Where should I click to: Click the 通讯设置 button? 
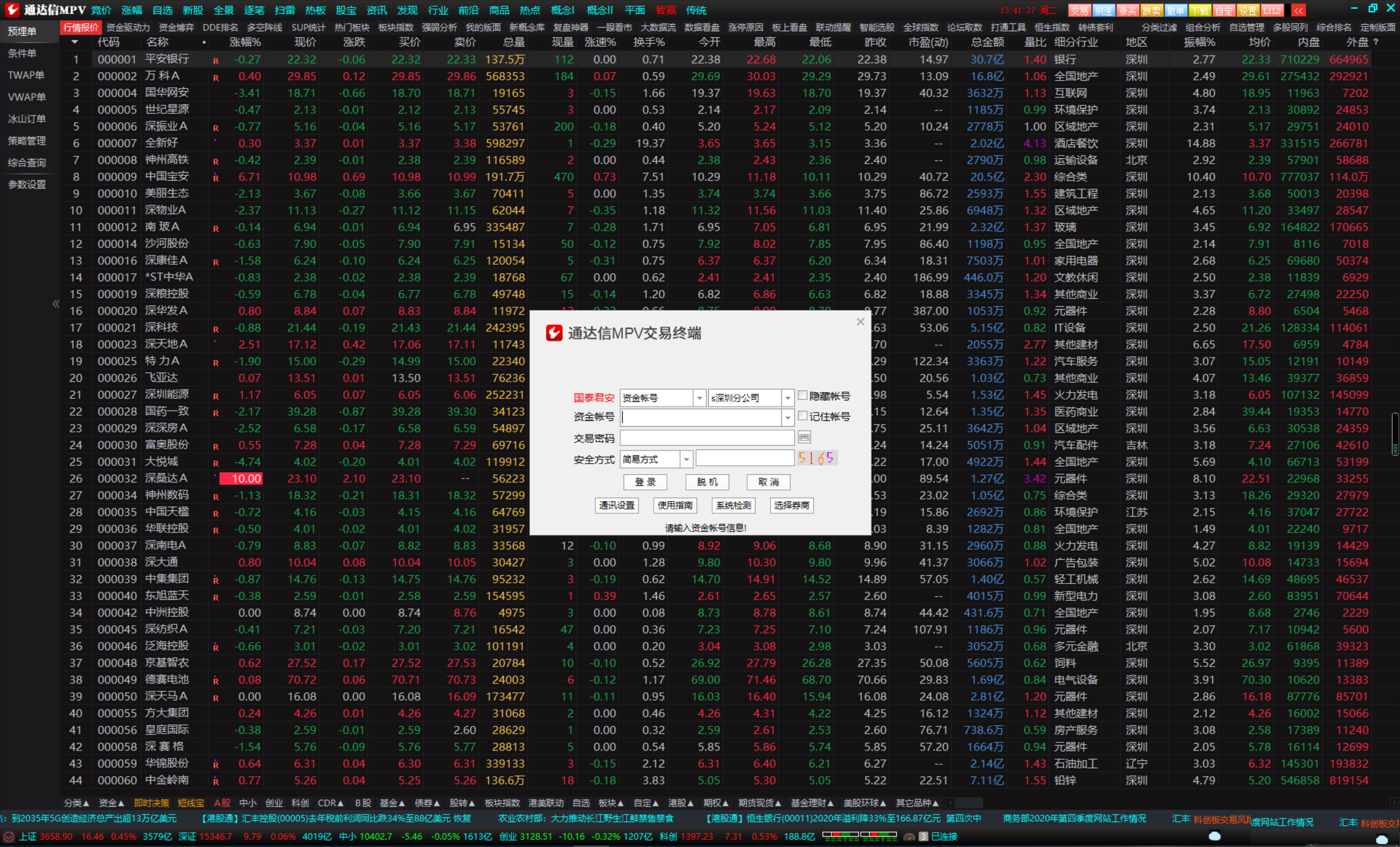pos(616,505)
